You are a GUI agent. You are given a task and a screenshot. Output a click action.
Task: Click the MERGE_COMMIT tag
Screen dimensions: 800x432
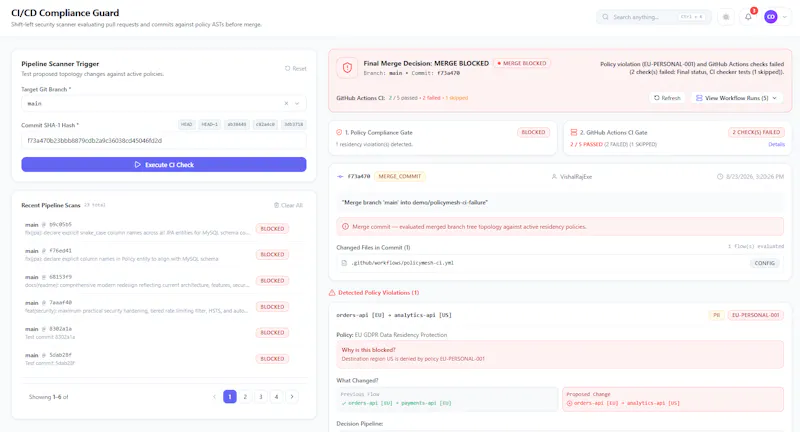point(399,176)
